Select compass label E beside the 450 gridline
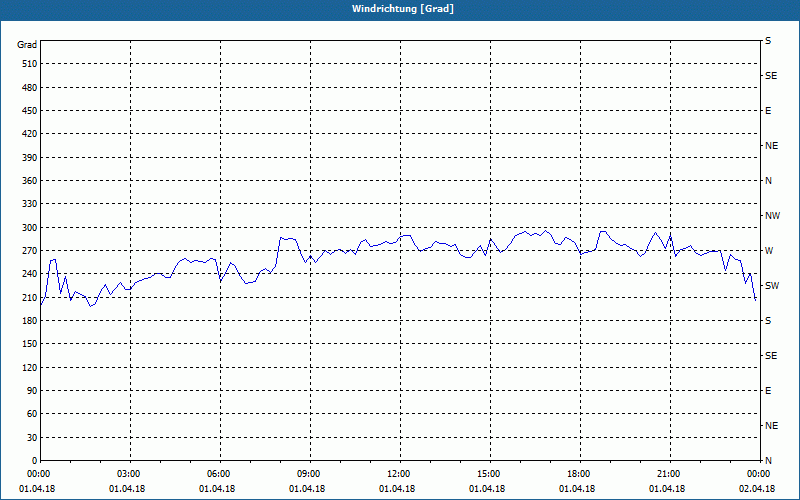 click(768, 111)
